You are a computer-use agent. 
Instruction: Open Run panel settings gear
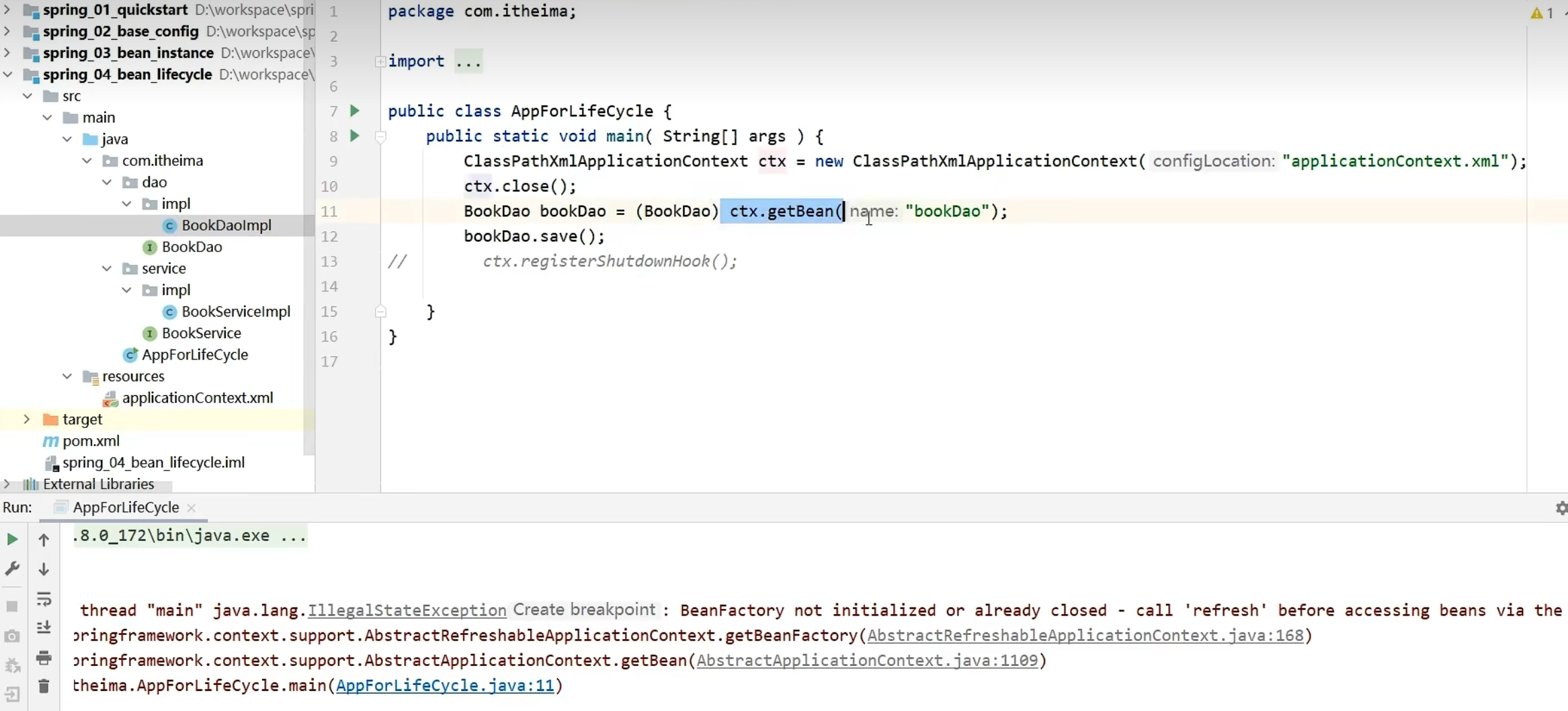1561,508
